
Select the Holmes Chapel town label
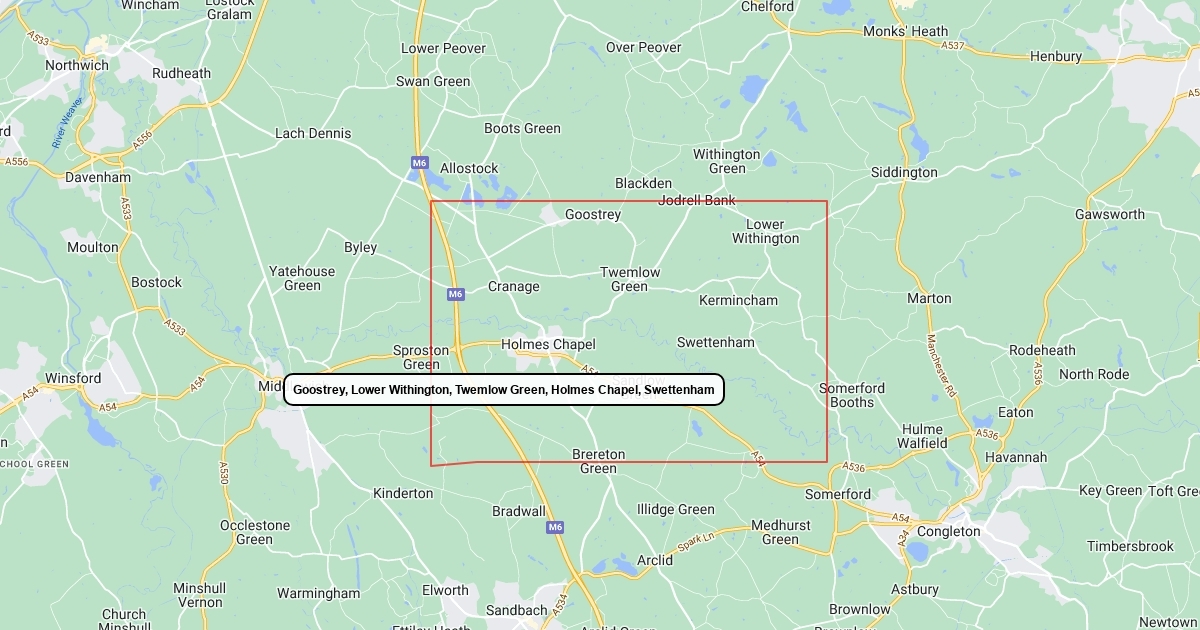(548, 344)
